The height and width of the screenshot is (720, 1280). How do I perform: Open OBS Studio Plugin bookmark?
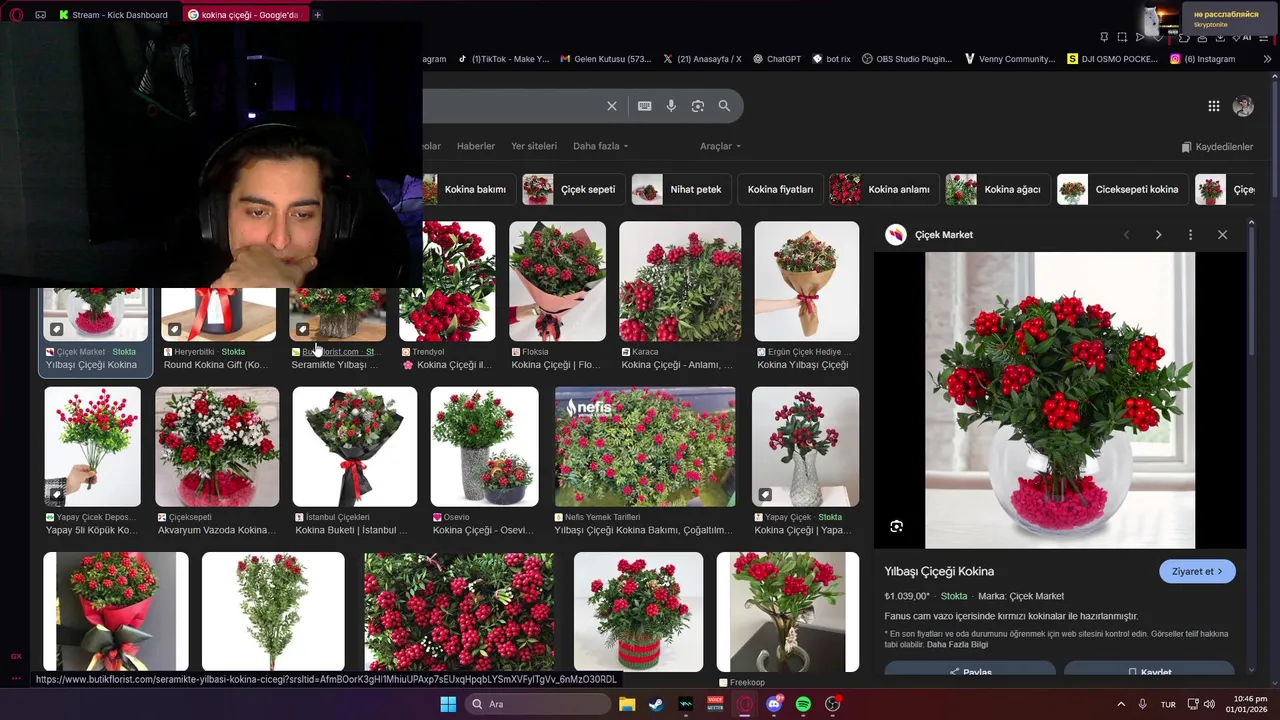coord(907,59)
